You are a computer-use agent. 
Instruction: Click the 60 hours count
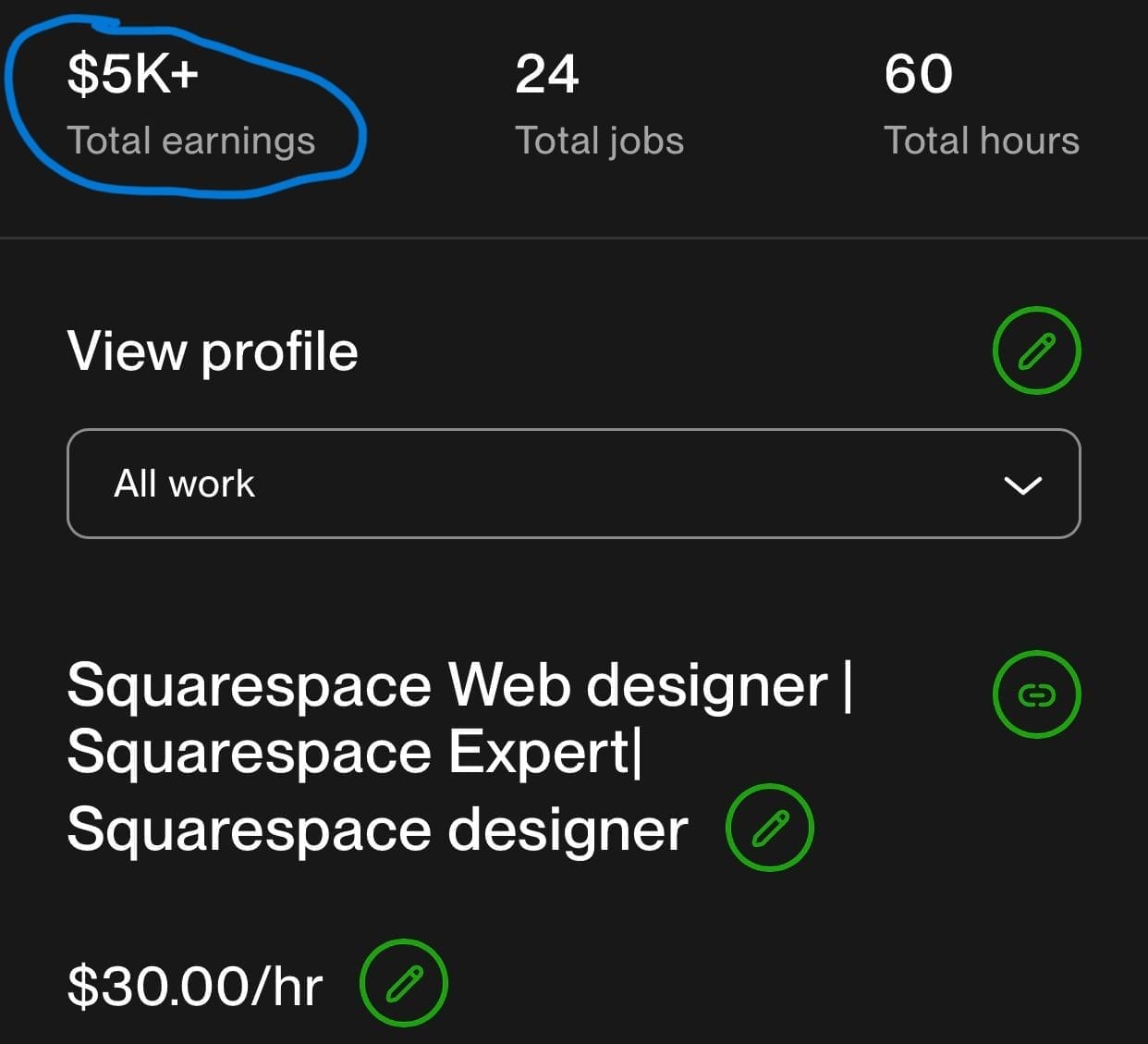pos(918,74)
